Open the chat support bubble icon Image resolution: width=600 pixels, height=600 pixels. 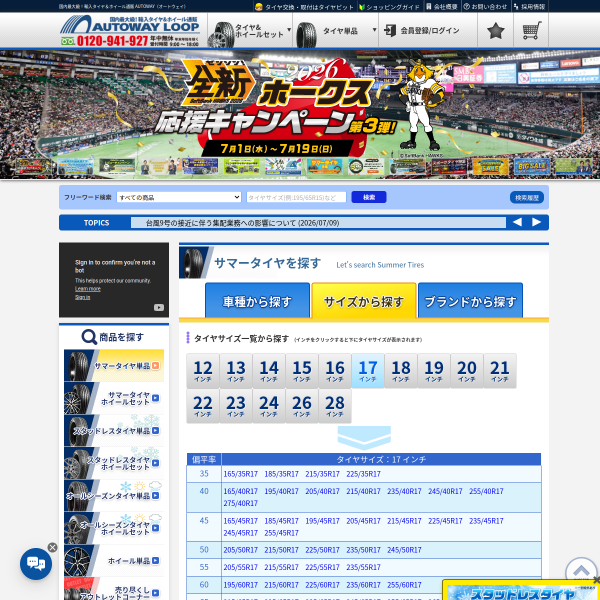(36, 563)
